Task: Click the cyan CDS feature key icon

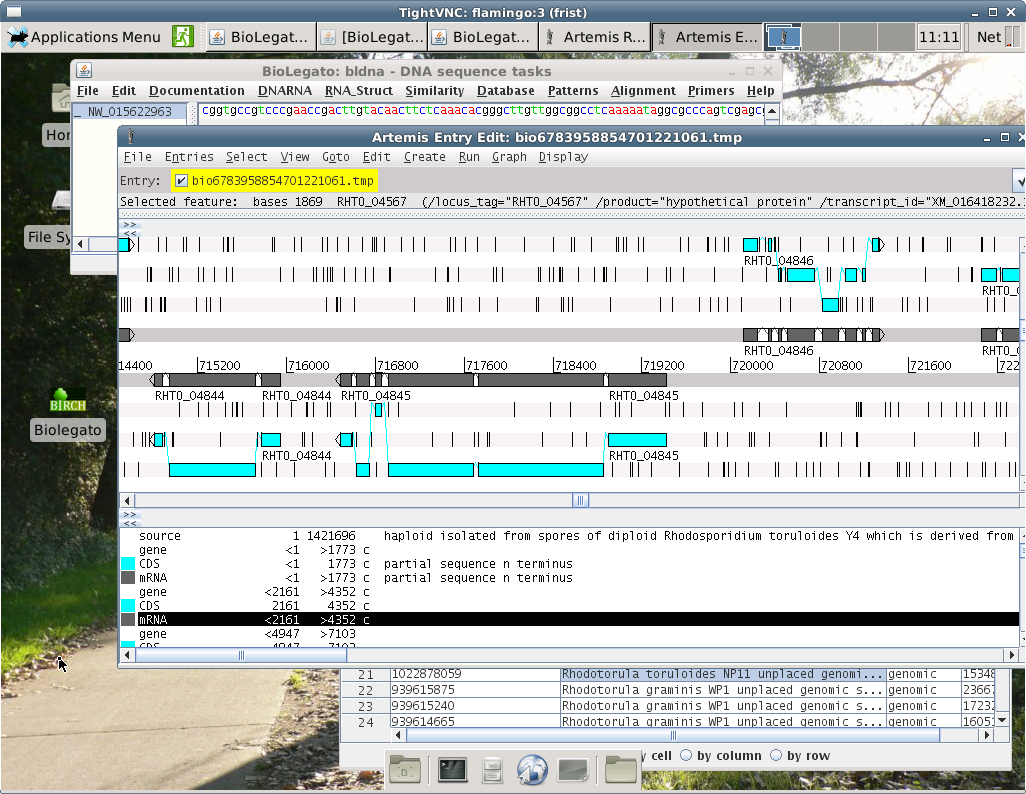Action: click(128, 564)
